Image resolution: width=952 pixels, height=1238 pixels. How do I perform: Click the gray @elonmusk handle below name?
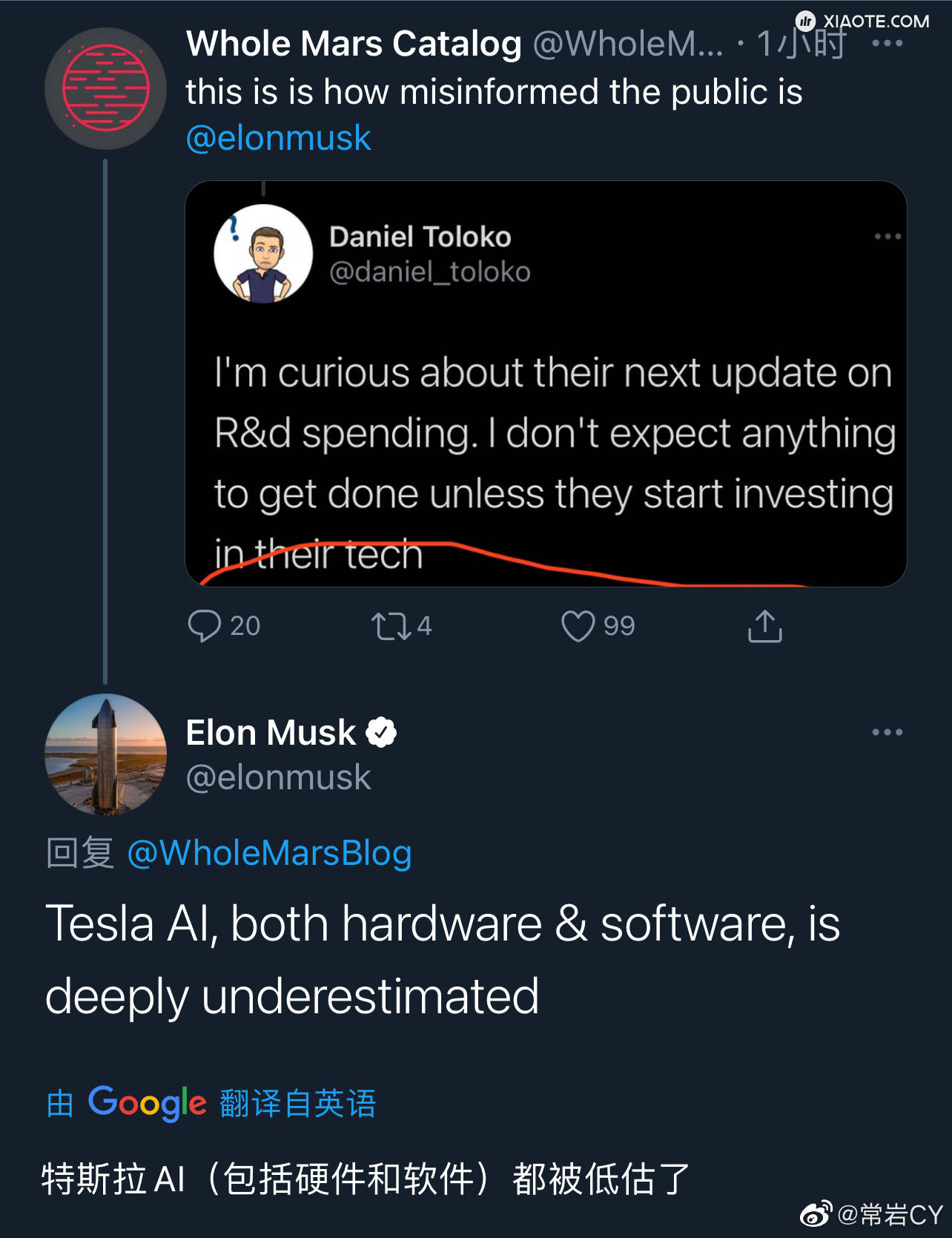(278, 777)
